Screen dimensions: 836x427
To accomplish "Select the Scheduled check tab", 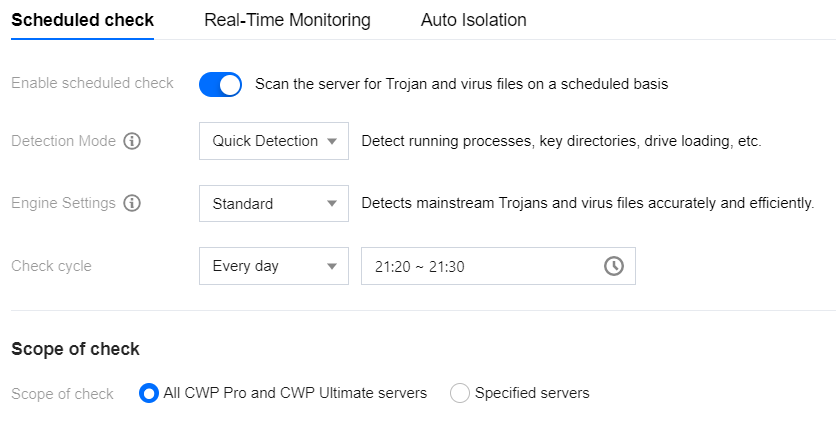I will pyautogui.click(x=83, y=20).
